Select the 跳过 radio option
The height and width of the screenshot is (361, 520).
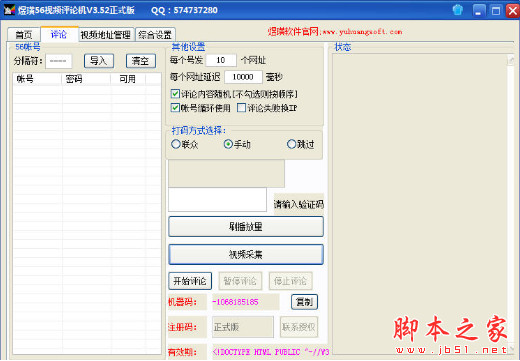[291, 144]
